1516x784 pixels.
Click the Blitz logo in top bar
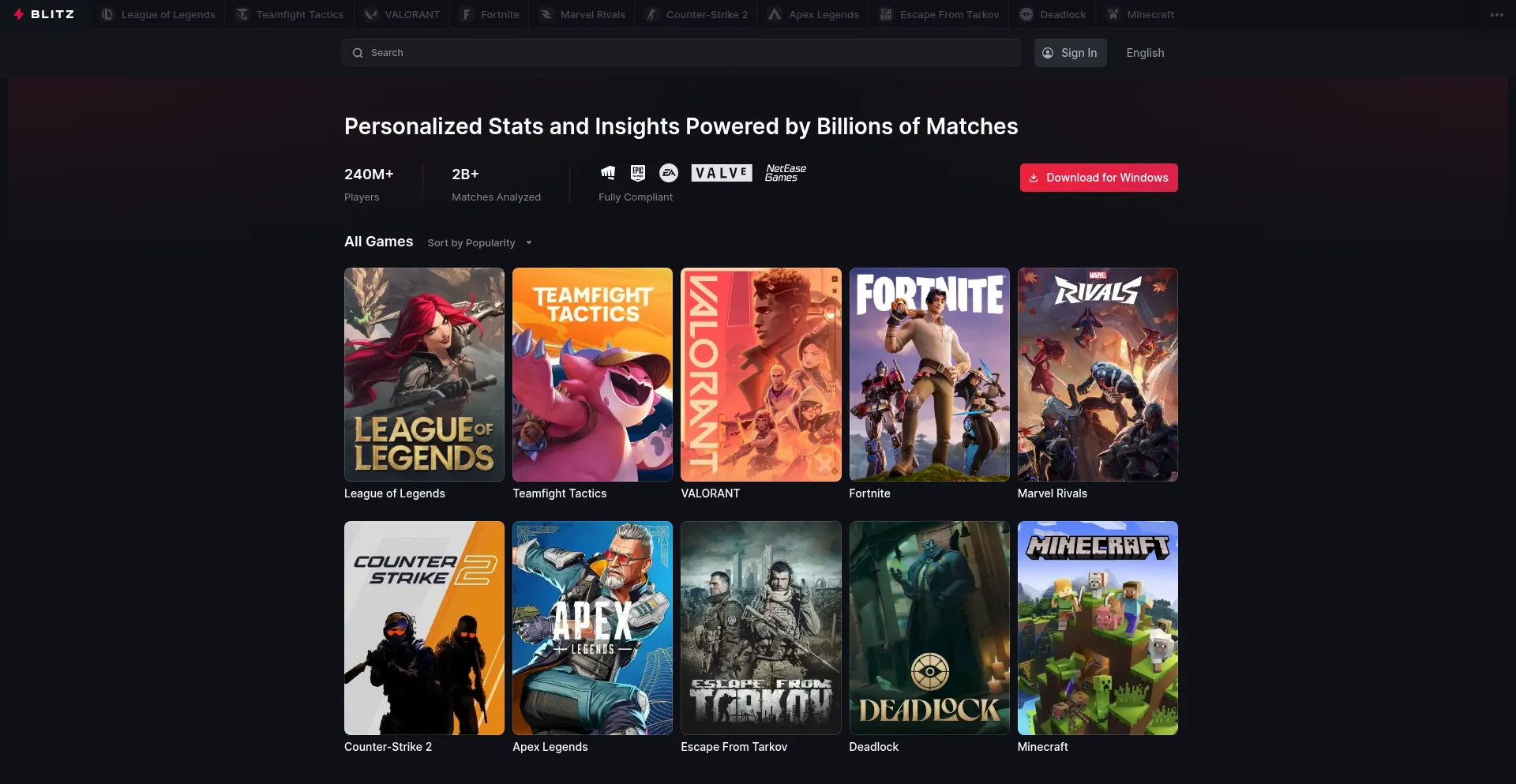[x=44, y=14]
